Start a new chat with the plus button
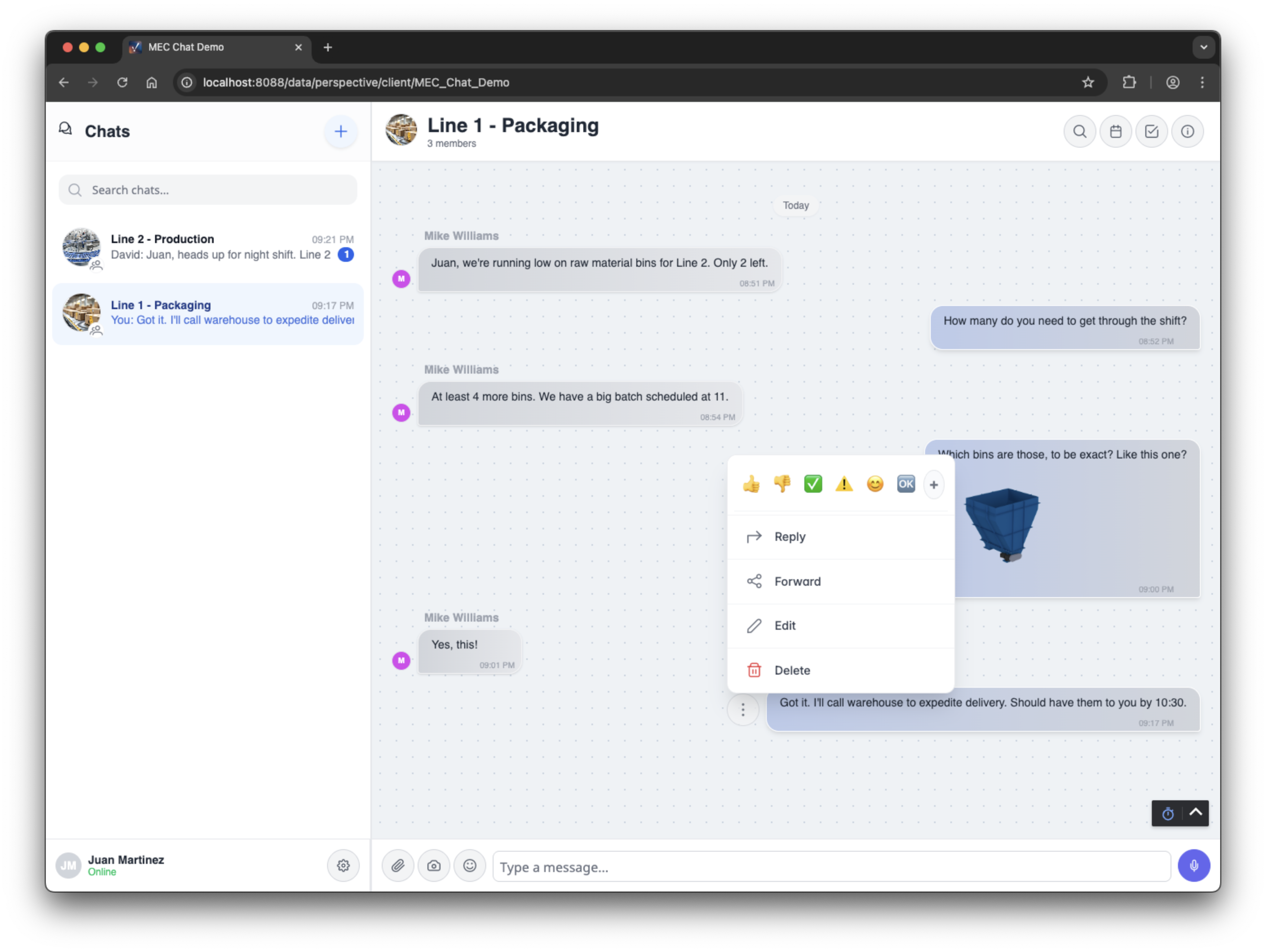This screenshot has width=1266, height=952. coord(341,131)
